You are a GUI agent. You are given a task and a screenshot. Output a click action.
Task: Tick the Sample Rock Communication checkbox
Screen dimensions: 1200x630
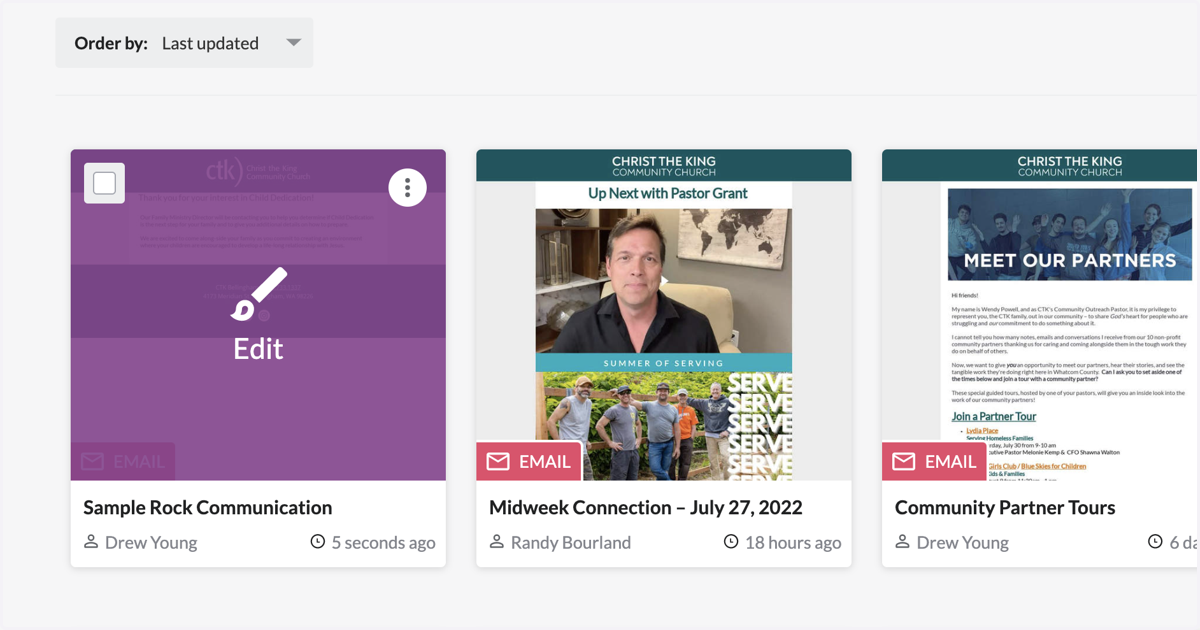click(x=104, y=183)
